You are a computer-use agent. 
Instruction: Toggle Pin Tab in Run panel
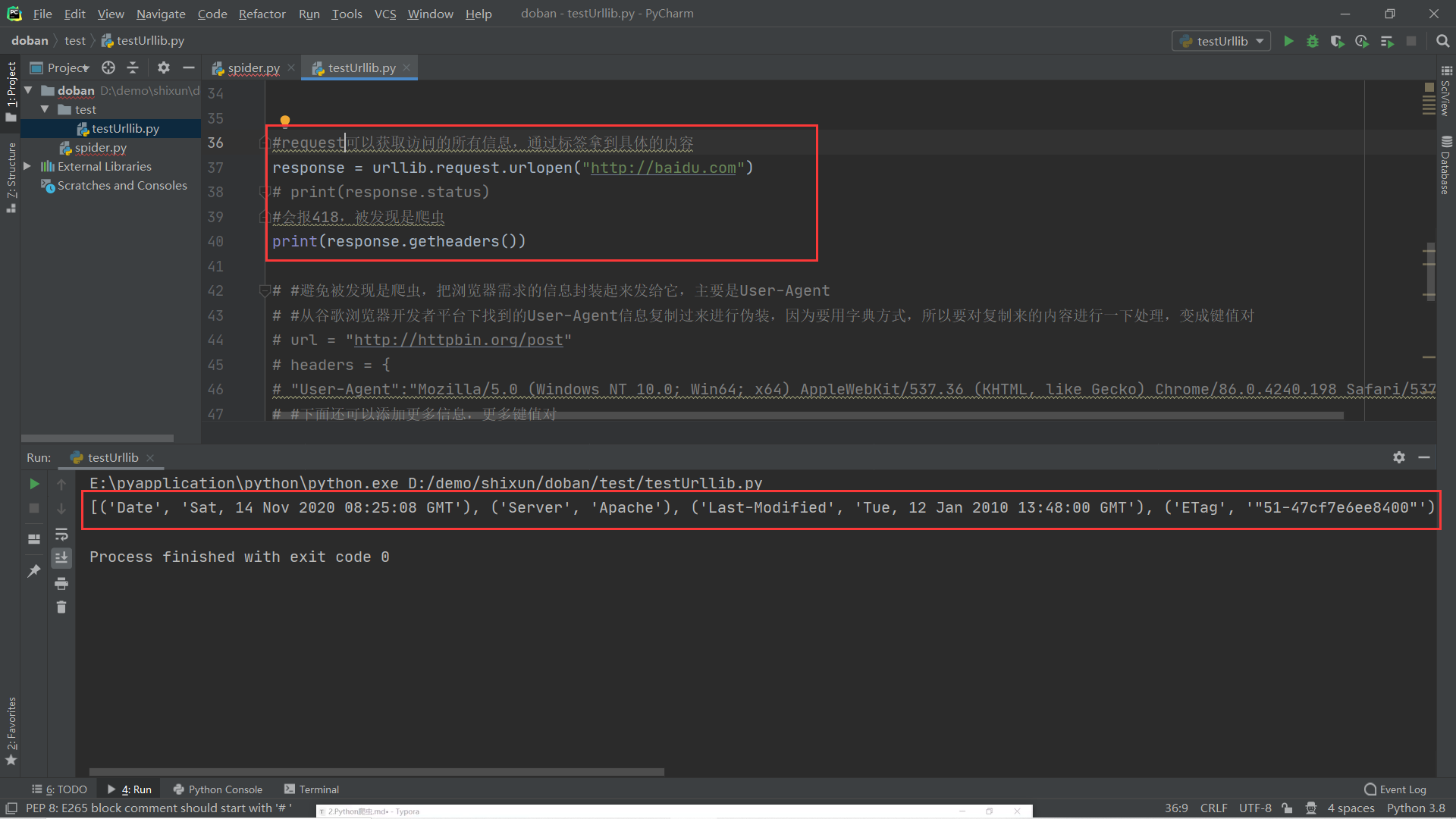click(34, 571)
